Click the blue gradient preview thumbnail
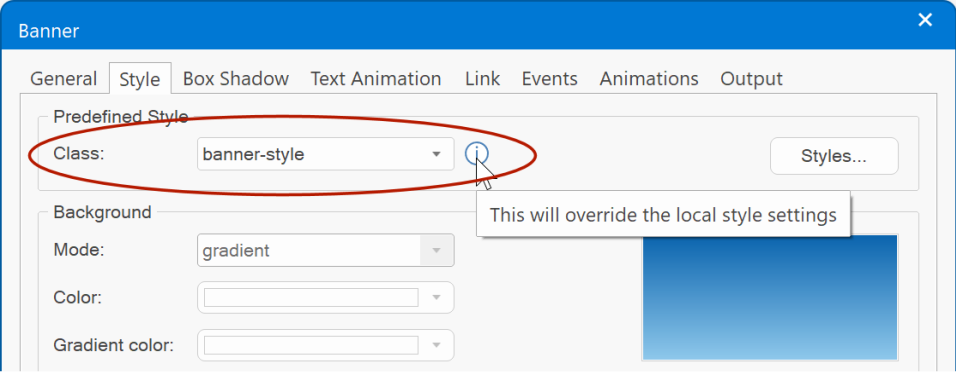 pos(770,297)
